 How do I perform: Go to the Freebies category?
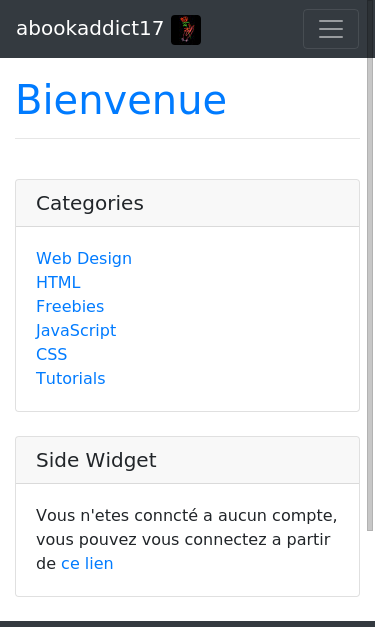coord(70,306)
